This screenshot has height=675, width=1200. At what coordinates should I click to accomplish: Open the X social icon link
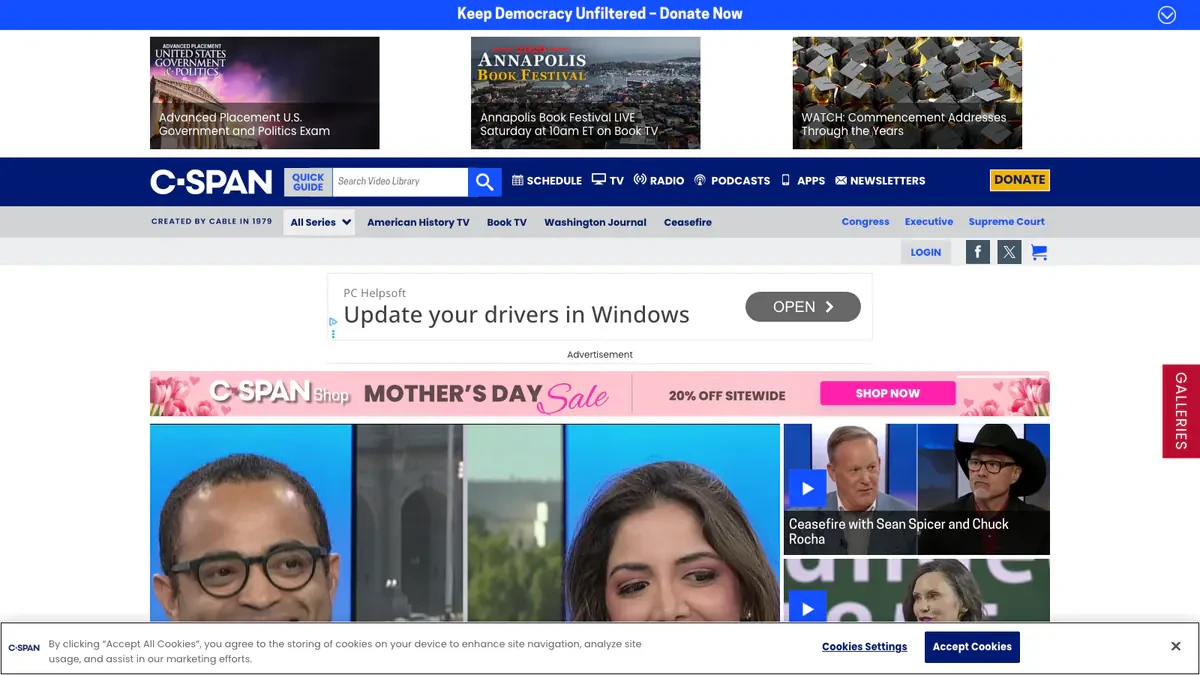coord(1009,252)
